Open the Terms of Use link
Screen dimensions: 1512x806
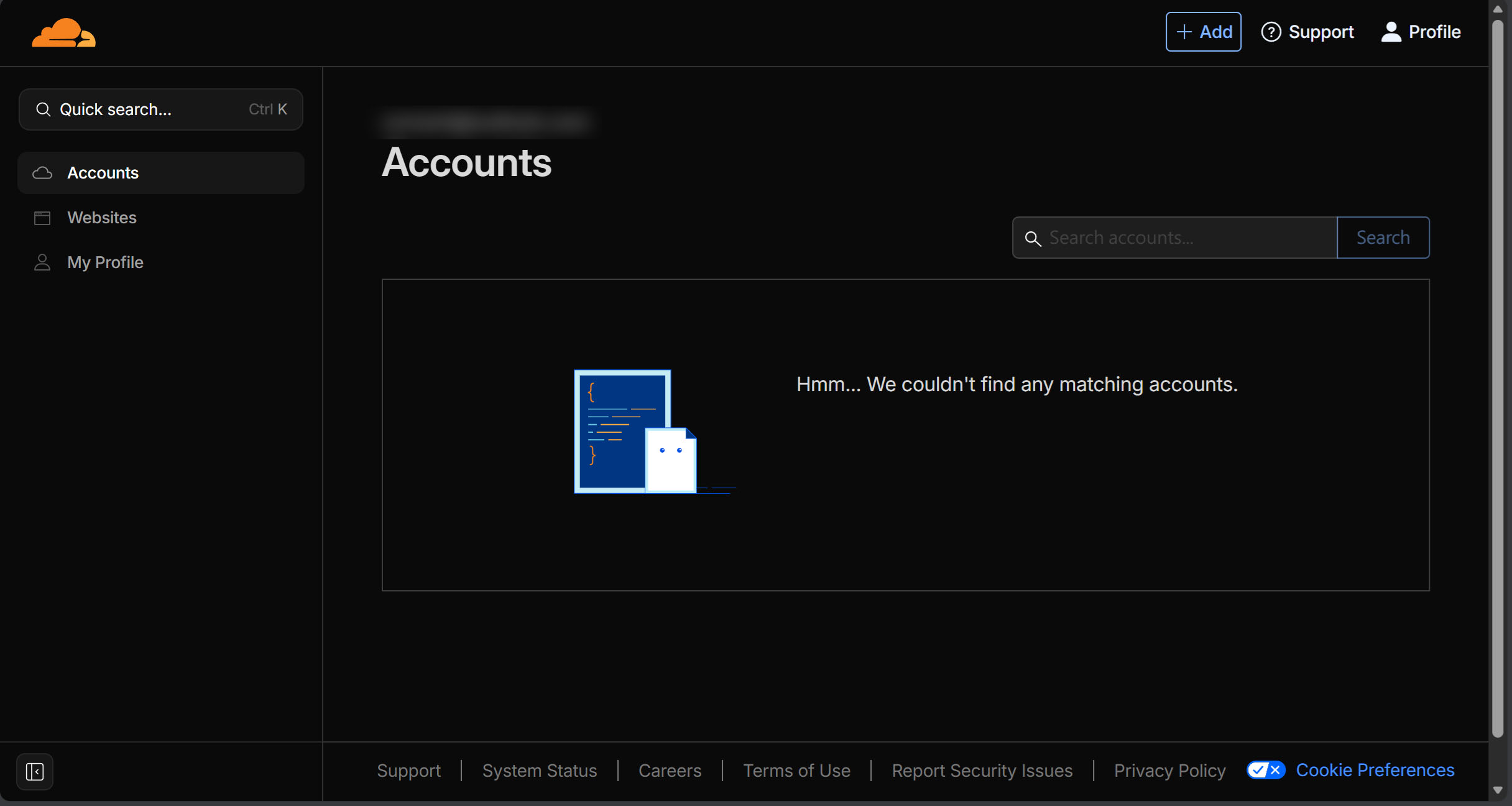click(796, 770)
